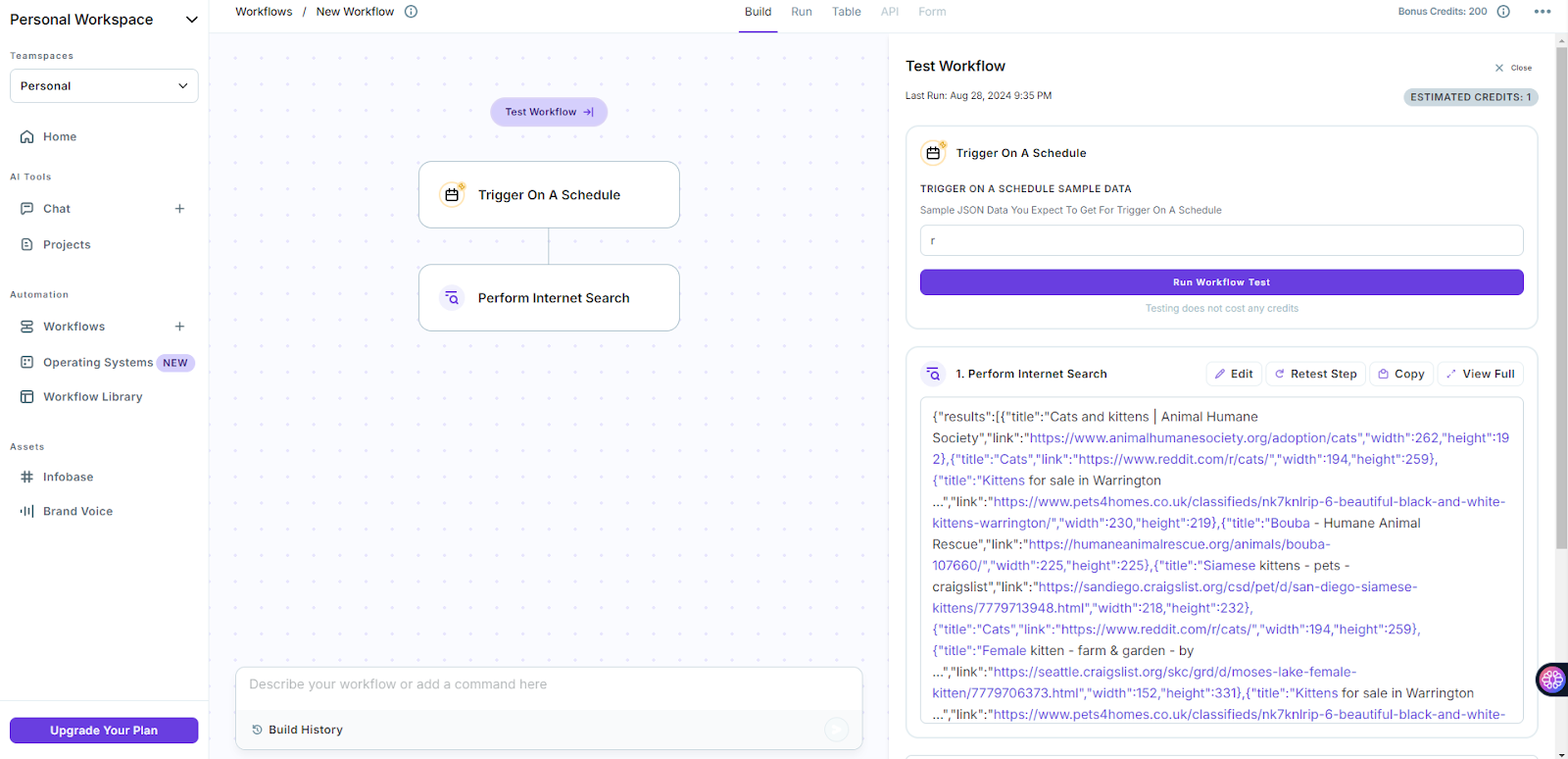Switch to the Form tab
This screenshot has height=759, width=1568.
pos(932,12)
